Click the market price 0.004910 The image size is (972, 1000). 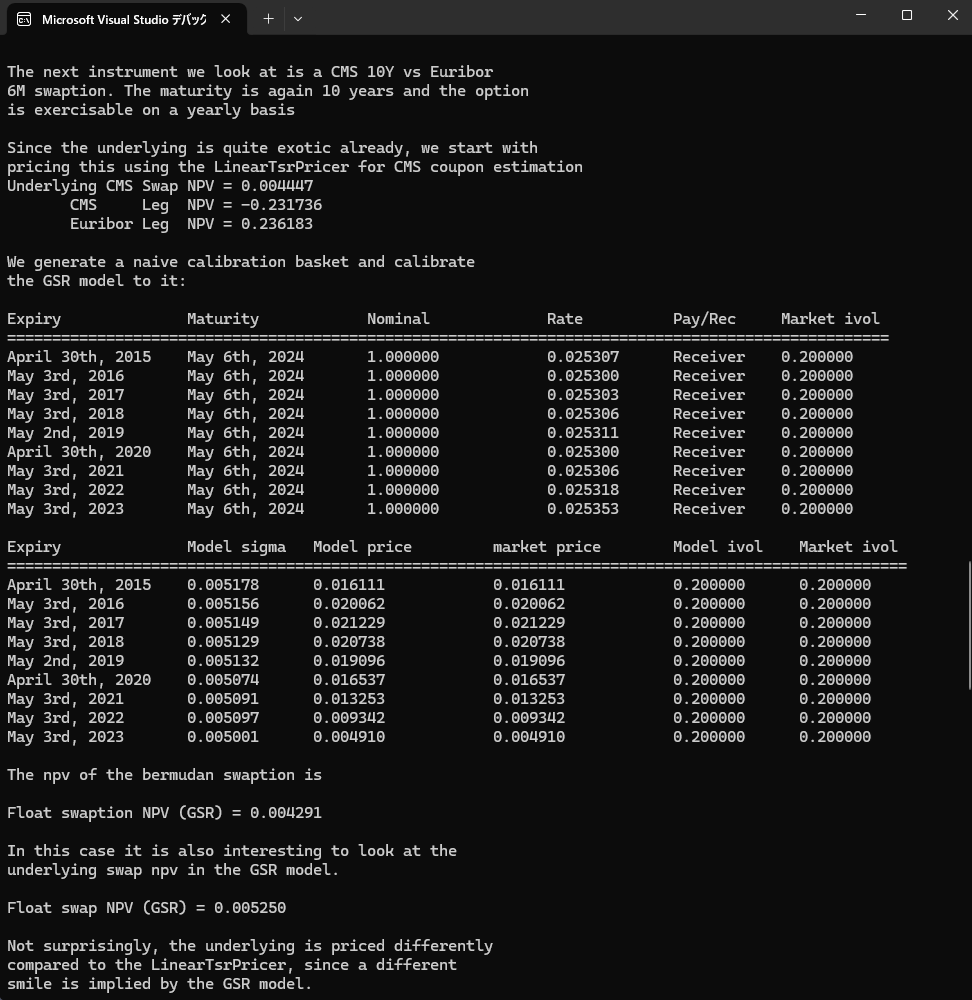529,737
